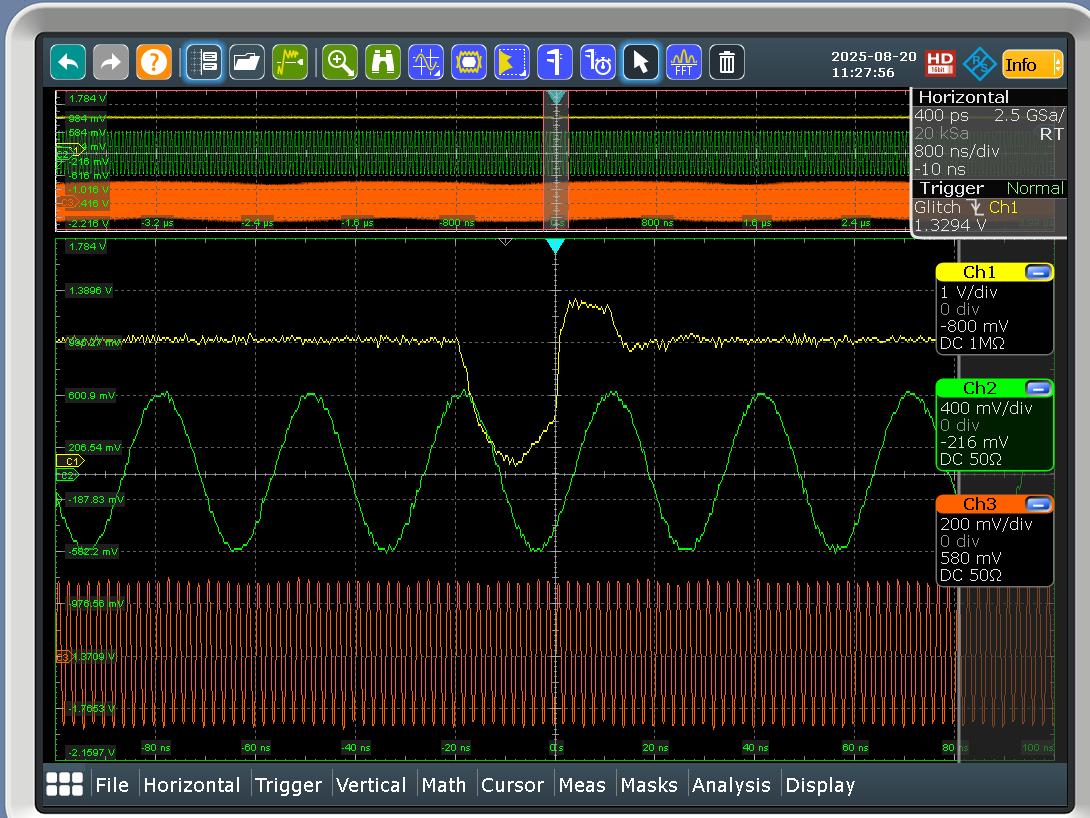Open the grid app launcher menu
Viewport: 1090px width, 818px height.
[x=64, y=784]
